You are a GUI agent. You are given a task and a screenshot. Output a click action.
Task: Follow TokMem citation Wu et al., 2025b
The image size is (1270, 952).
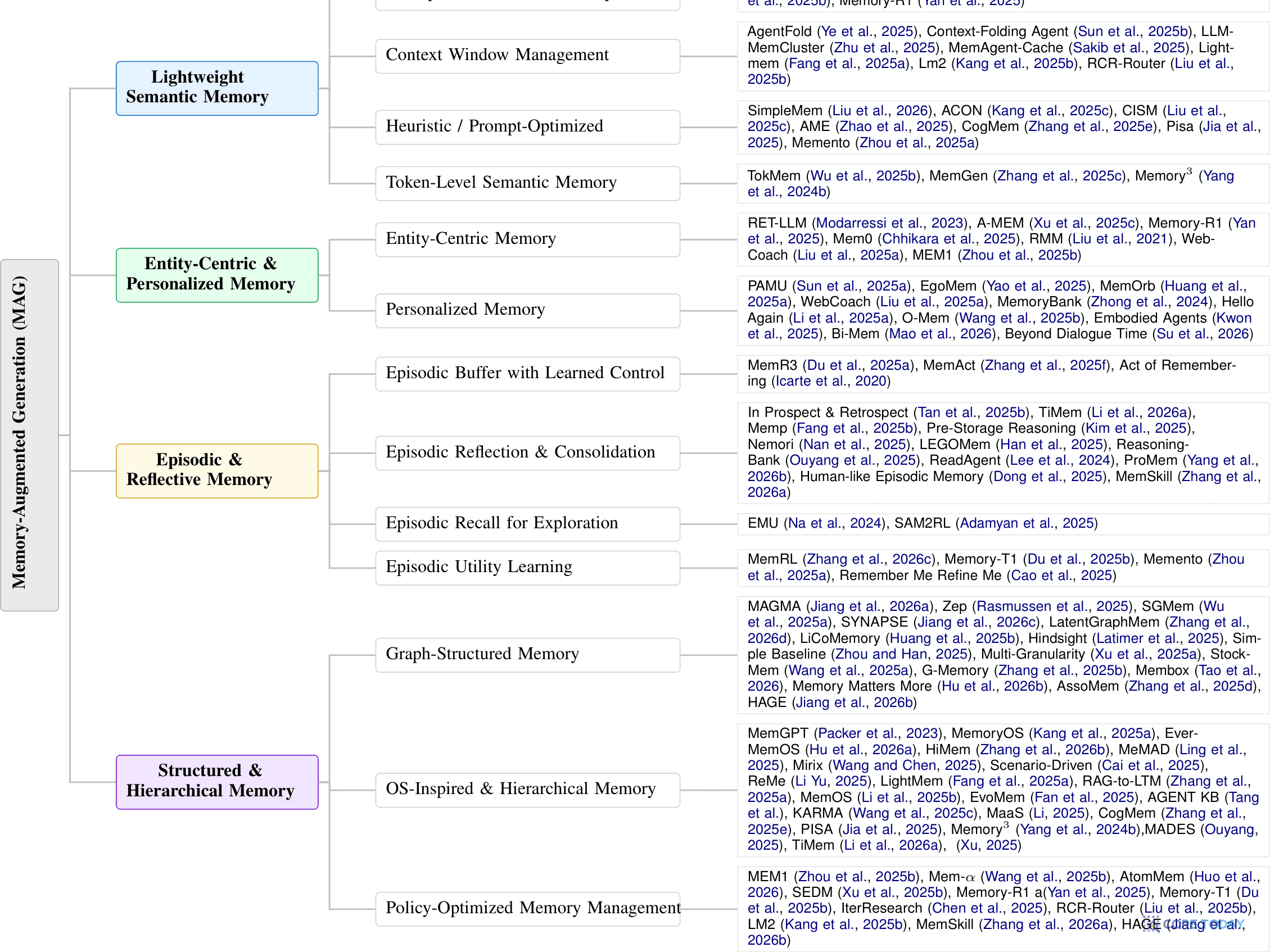coord(863,175)
